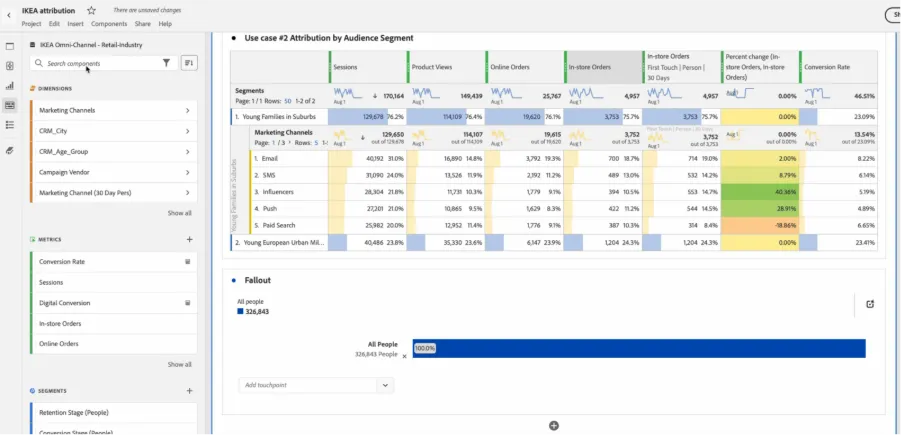The image size is (901, 435).
Task: Click the calculator icon on Conversion Rate metric
Action: (x=187, y=261)
